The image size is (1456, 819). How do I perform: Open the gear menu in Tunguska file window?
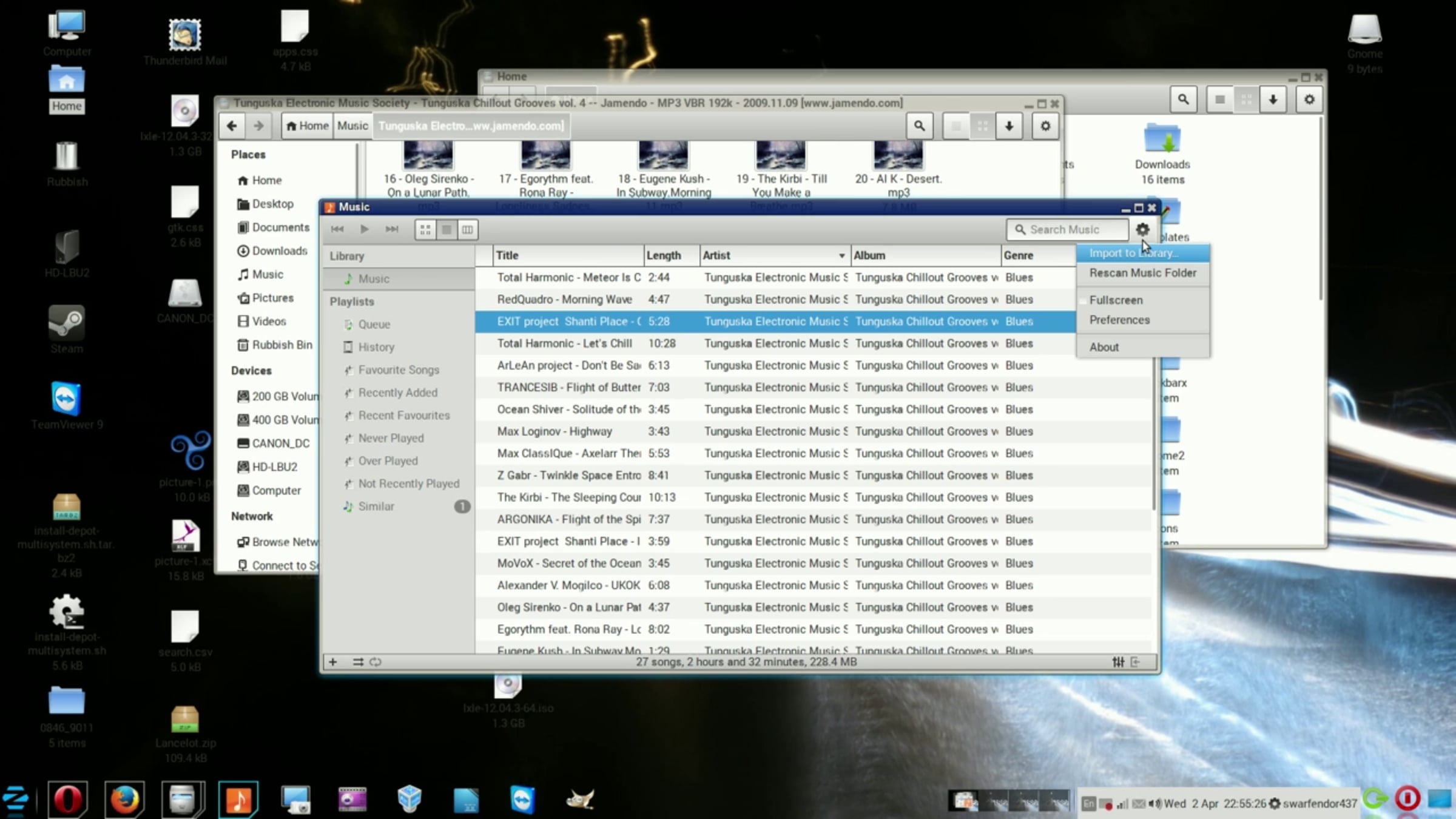(x=1045, y=126)
